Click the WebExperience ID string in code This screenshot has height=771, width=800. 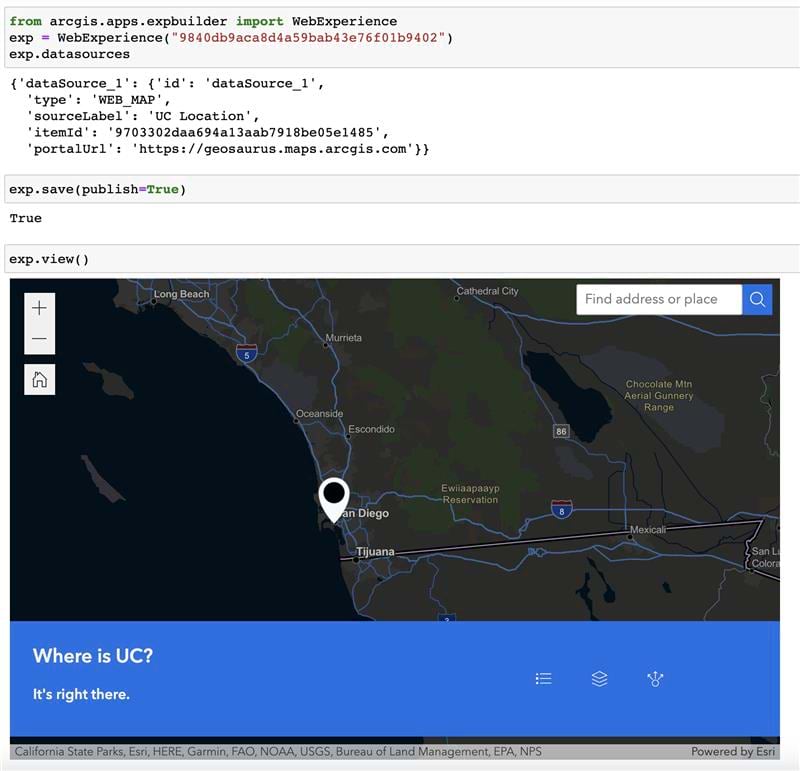click(309, 38)
